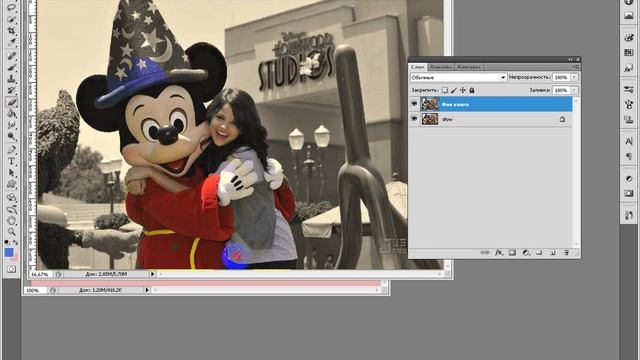The height and width of the screenshot is (360, 640).
Task: Toggle visibility of the Фон layer
Action: click(x=414, y=119)
